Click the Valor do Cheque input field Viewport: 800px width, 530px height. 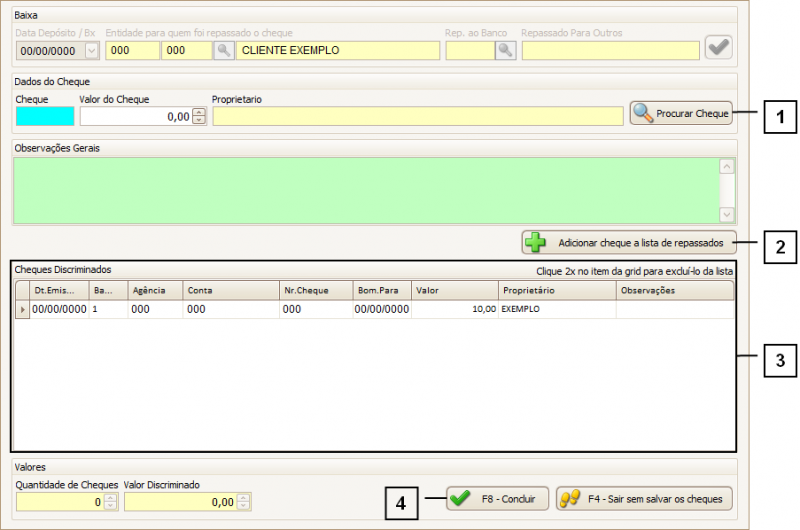(135, 116)
